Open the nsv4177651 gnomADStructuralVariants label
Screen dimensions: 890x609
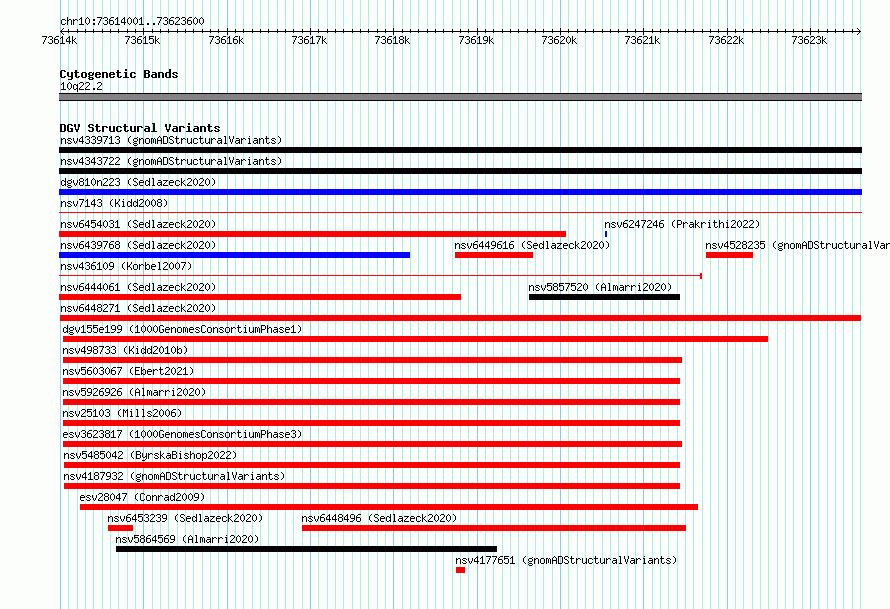pyautogui.click(x=566, y=560)
